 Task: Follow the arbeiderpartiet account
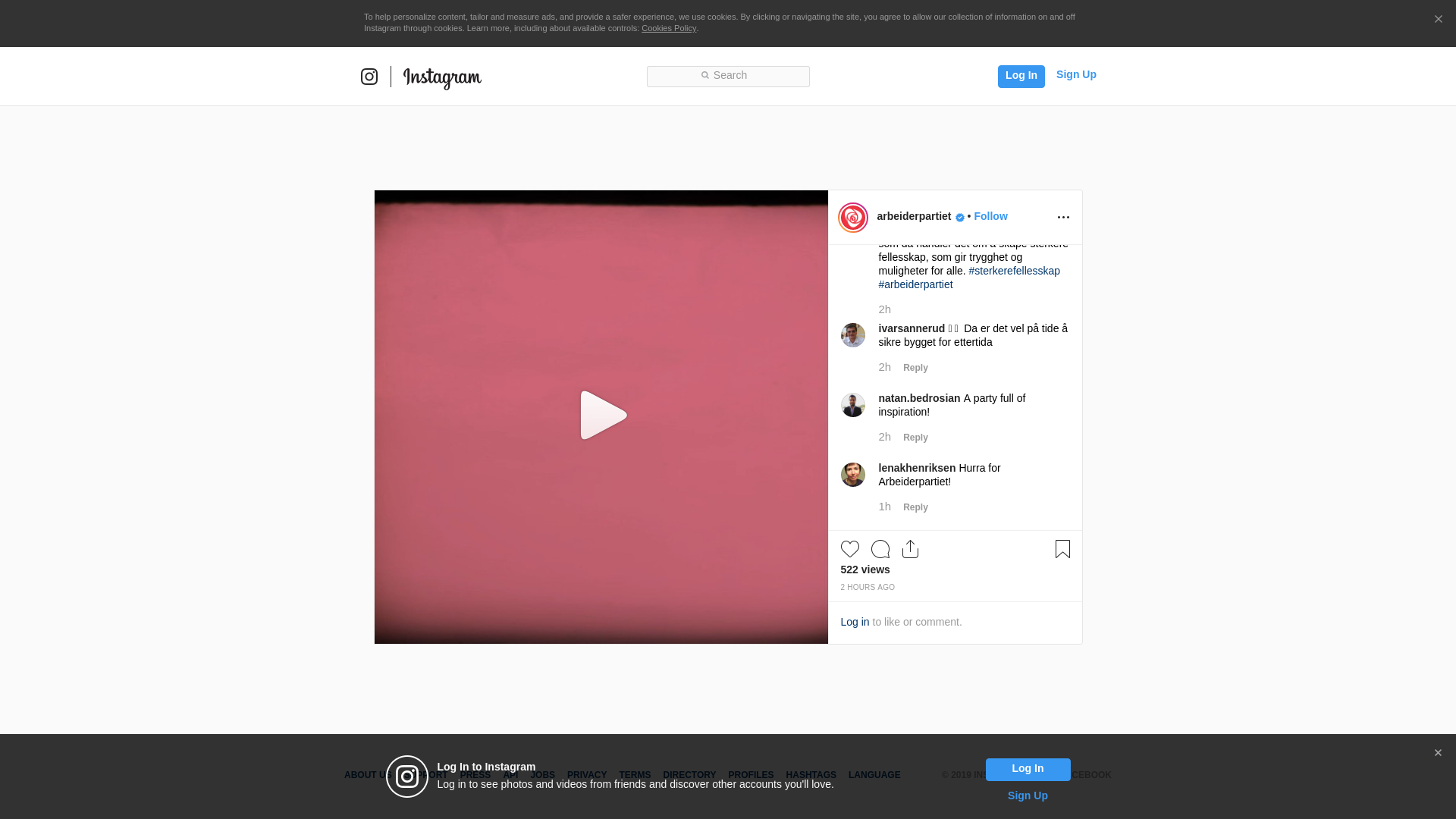[x=990, y=216]
